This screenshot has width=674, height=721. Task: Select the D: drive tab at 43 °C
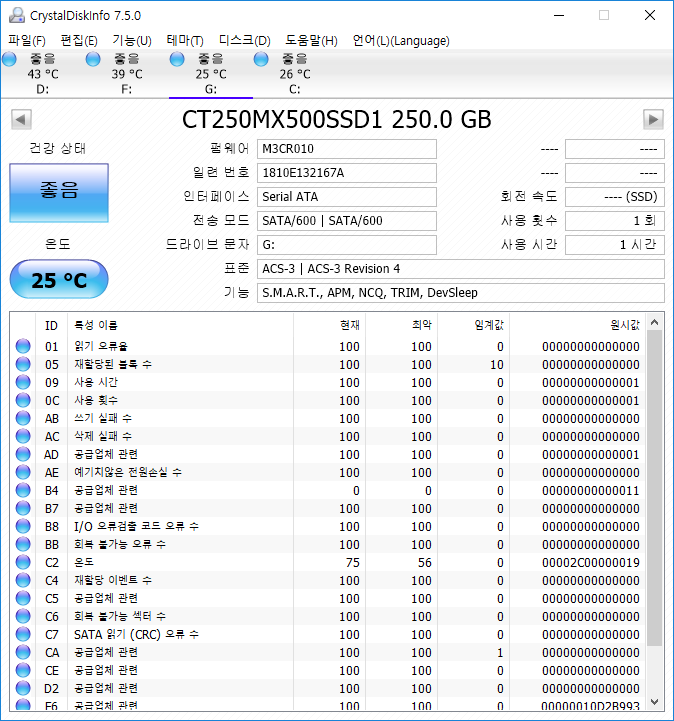coord(43,74)
